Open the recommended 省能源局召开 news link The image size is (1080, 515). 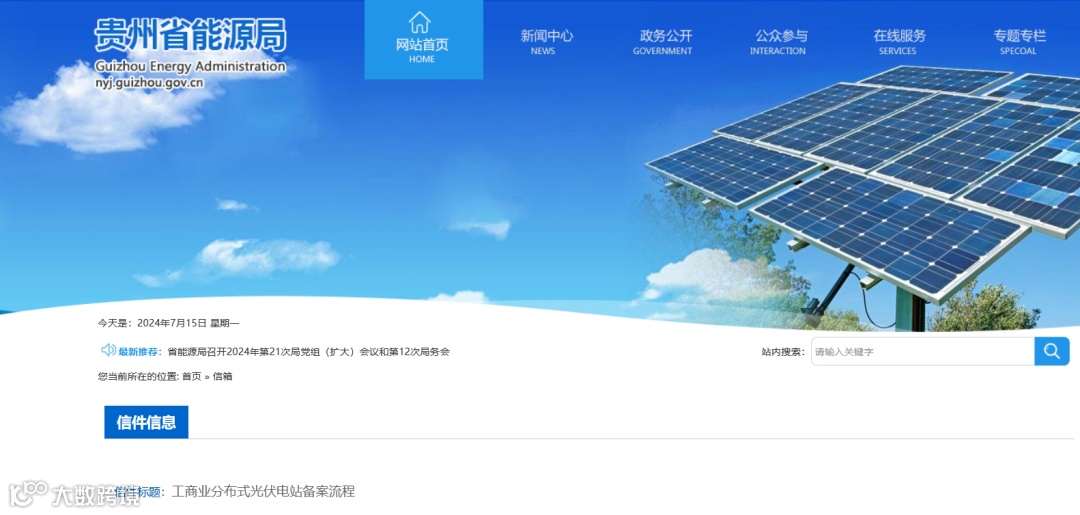(x=309, y=352)
